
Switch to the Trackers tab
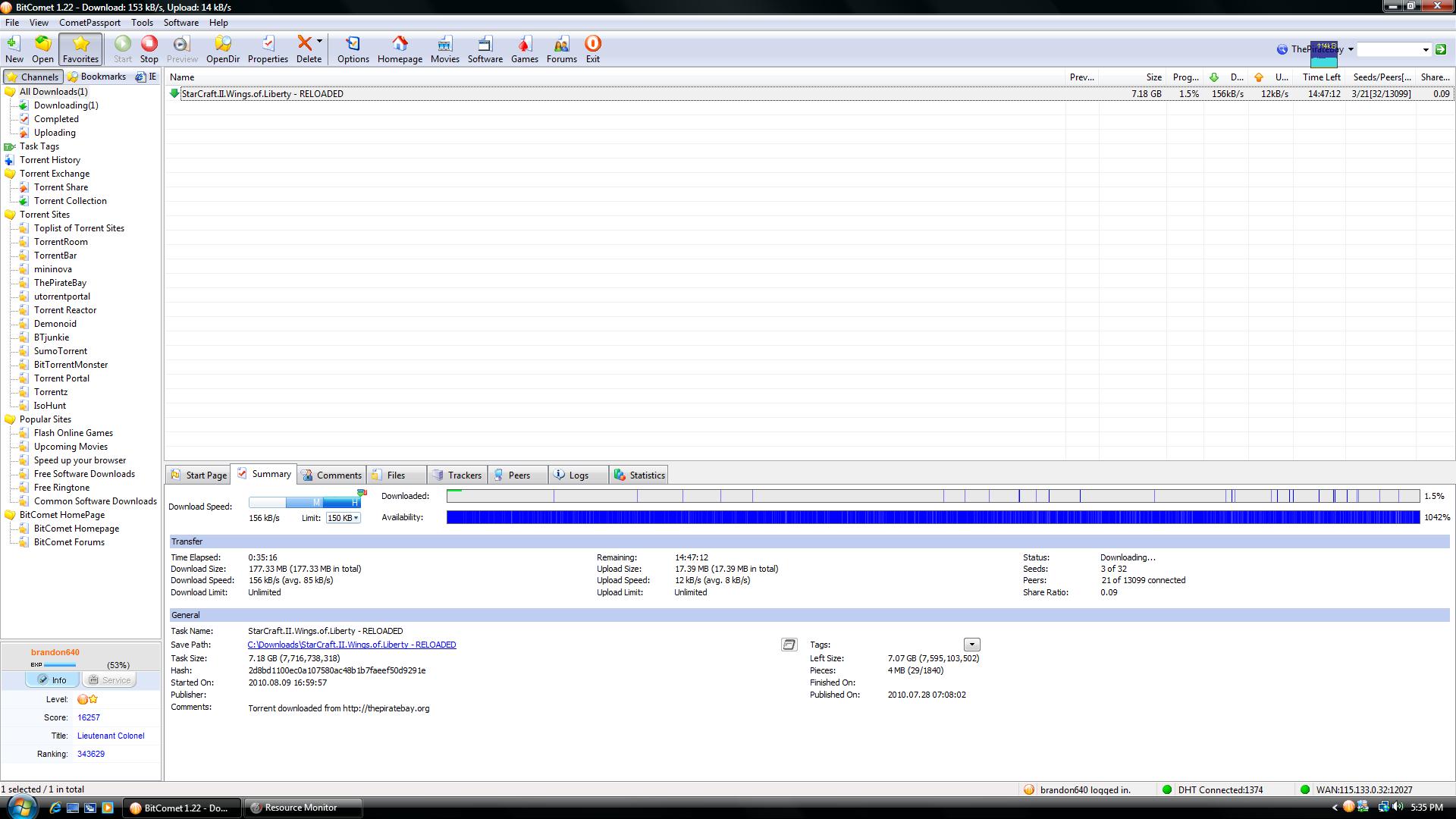457,475
